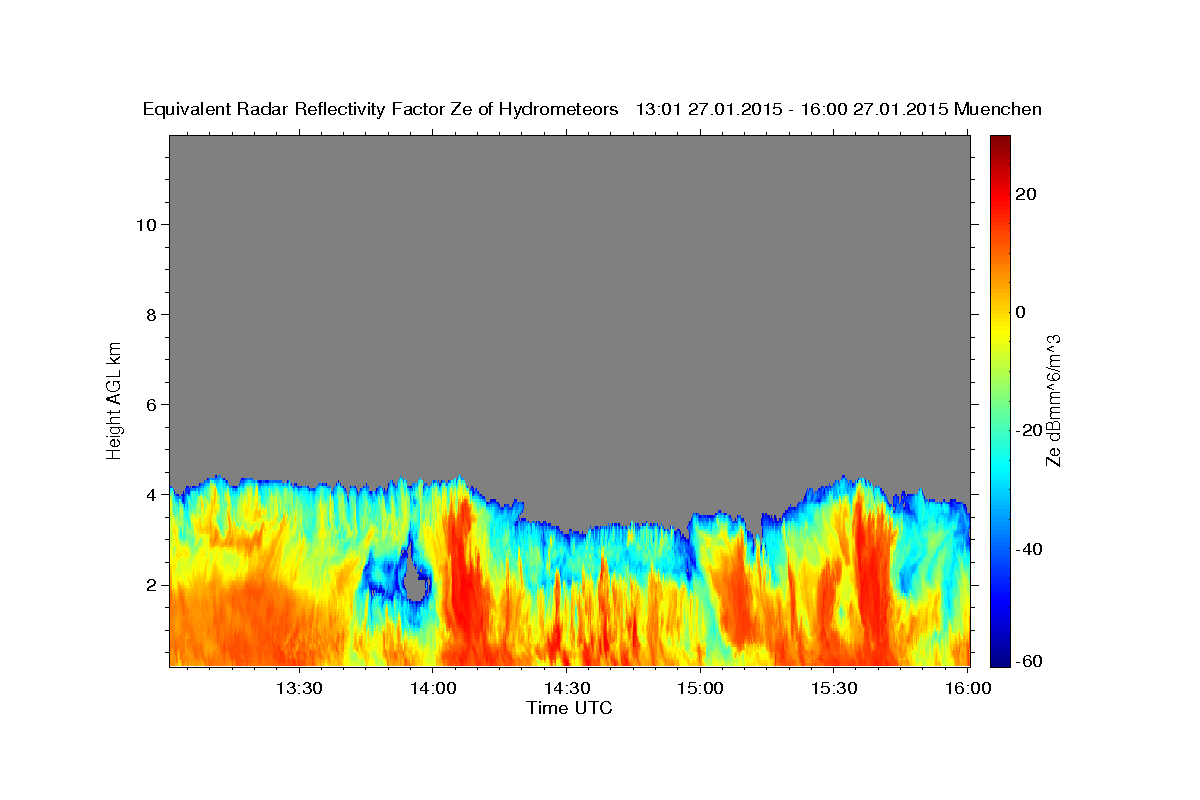
Task: Click the 'Height AGL km' axis label
Action: click(114, 399)
